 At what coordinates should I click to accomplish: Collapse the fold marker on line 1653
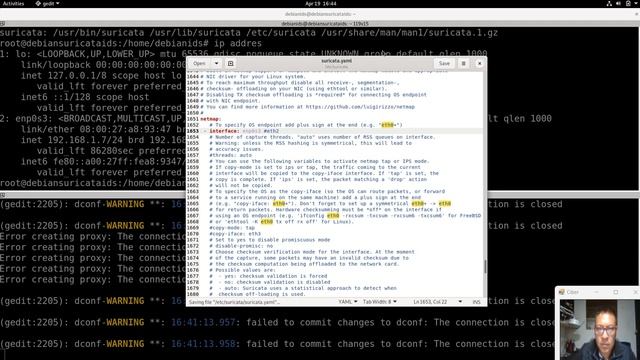coord(205,131)
